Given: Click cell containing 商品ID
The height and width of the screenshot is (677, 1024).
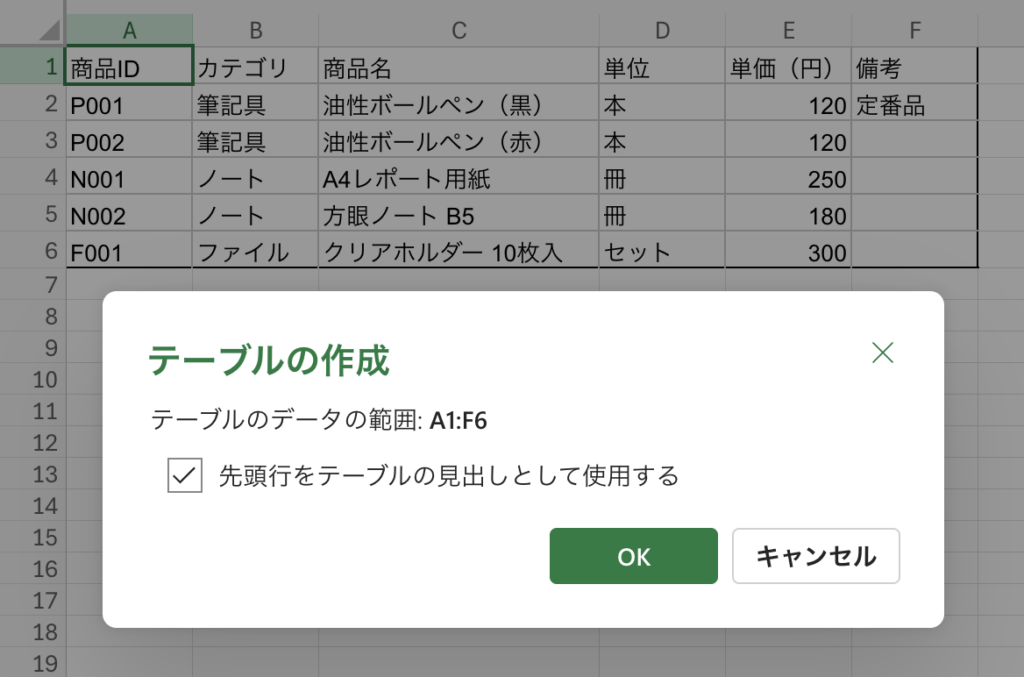Looking at the screenshot, I should [x=129, y=68].
